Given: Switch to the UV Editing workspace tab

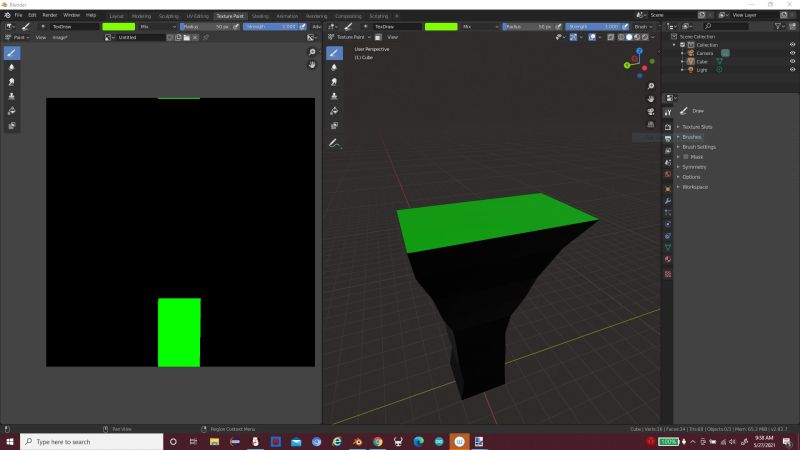Looking at the screenshot, I should [x=197, y=16].
